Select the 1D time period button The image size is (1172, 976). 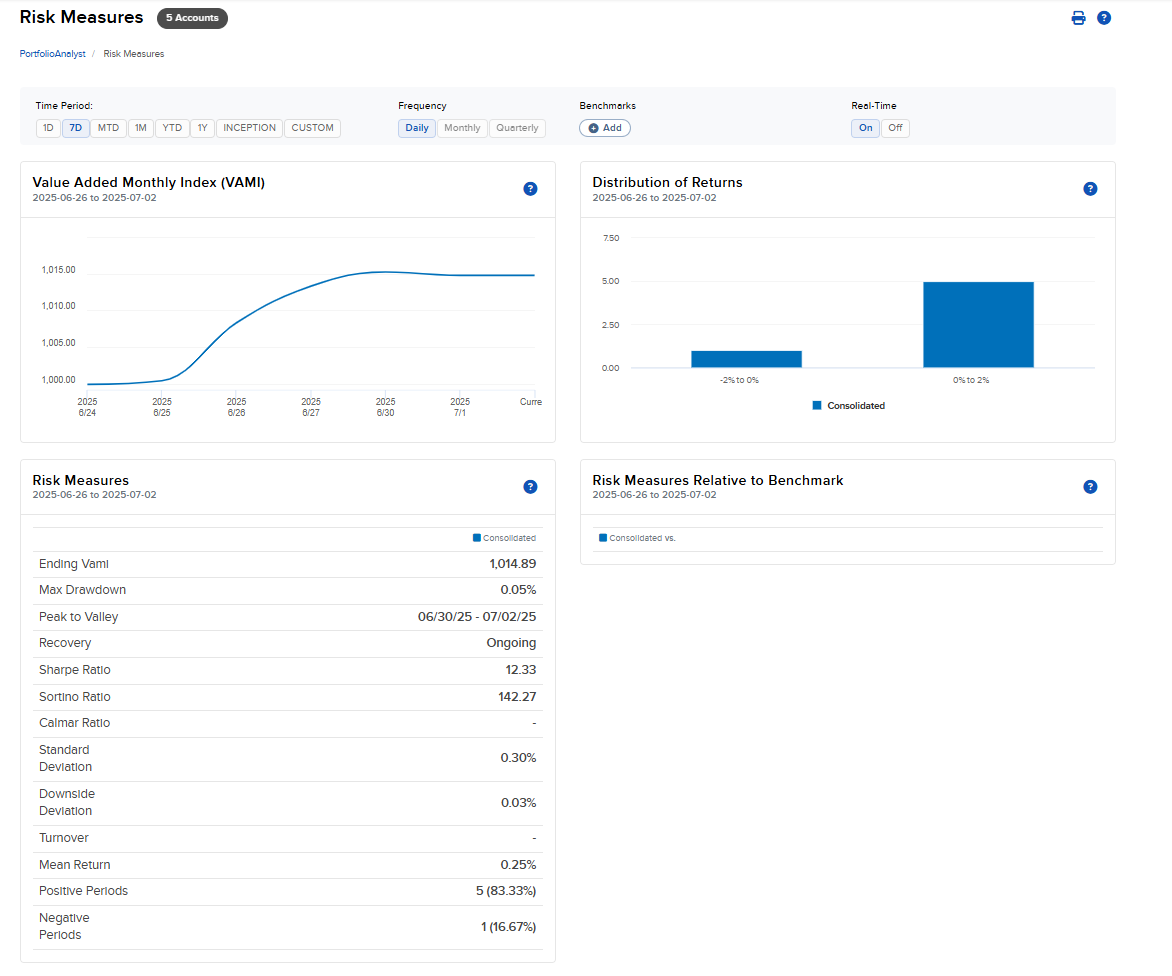click(47, 128)
